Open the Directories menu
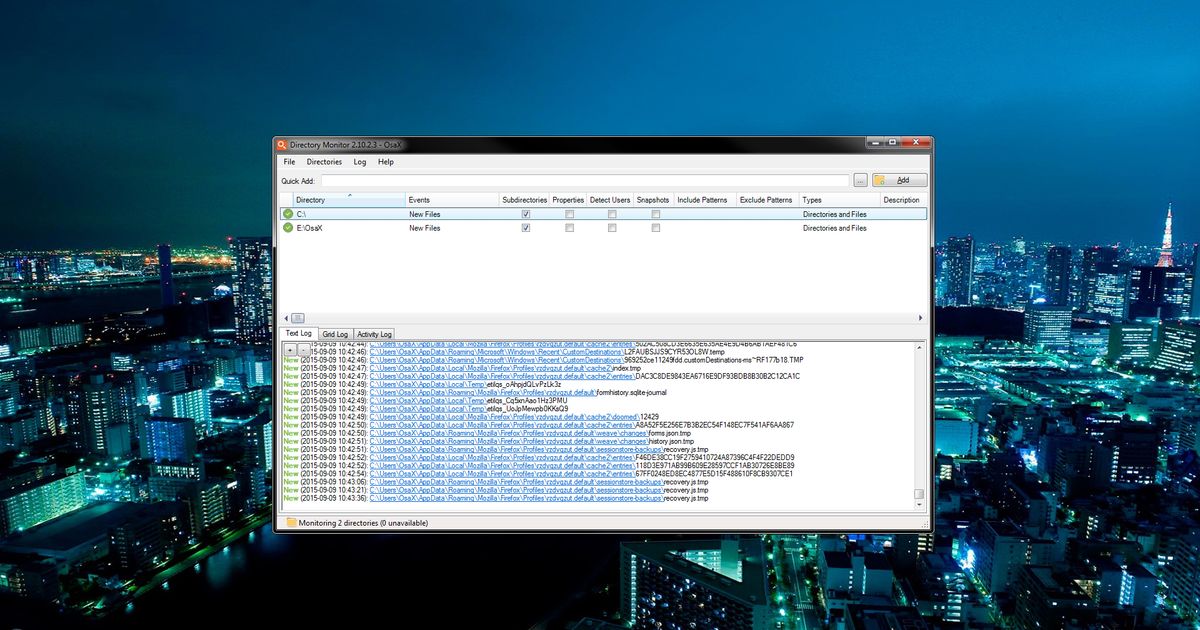The width and height of the screenshot is (1200, 630). [324, 161]
